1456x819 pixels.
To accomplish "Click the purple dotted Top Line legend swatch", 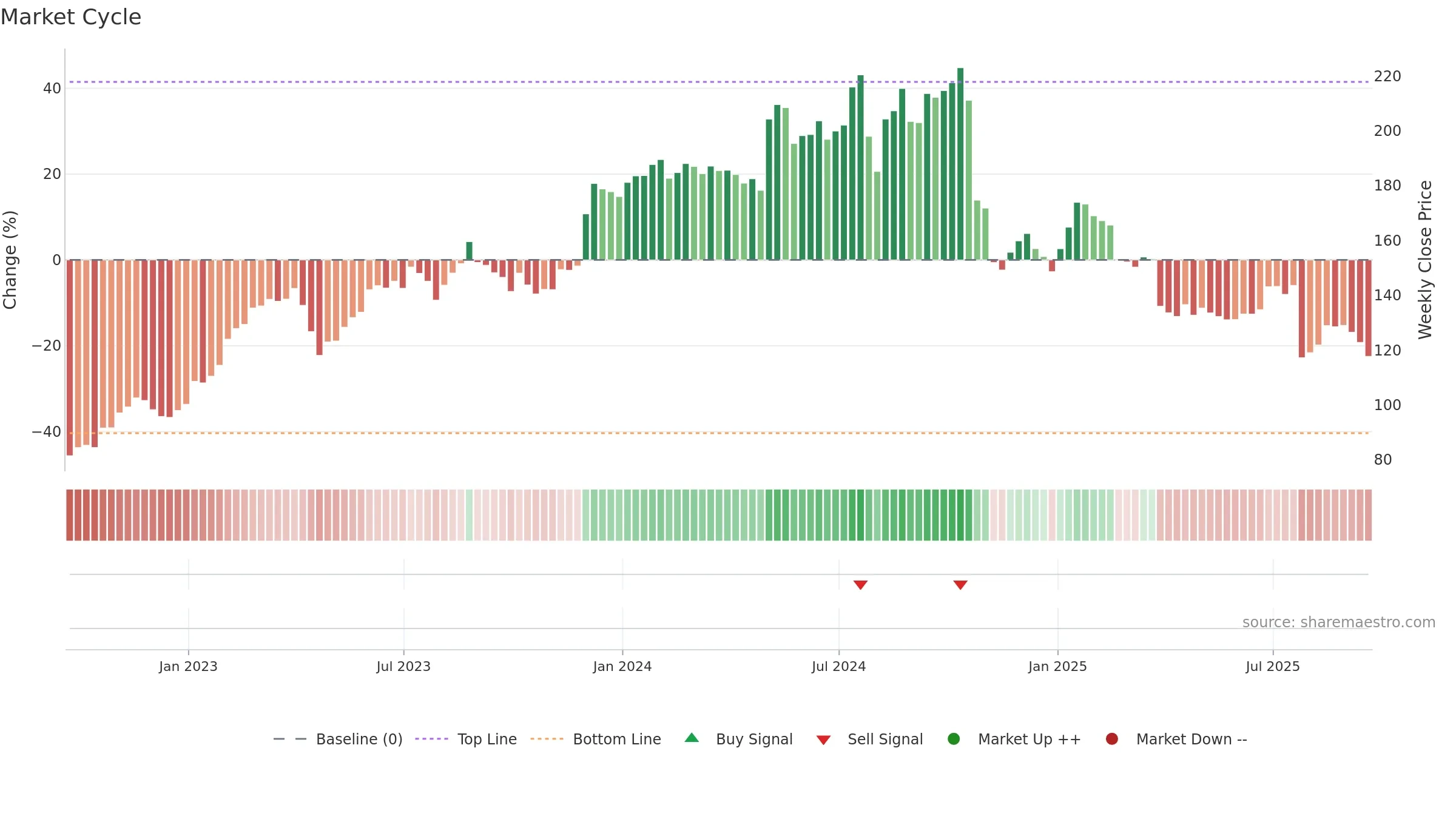I will (431, 739).
